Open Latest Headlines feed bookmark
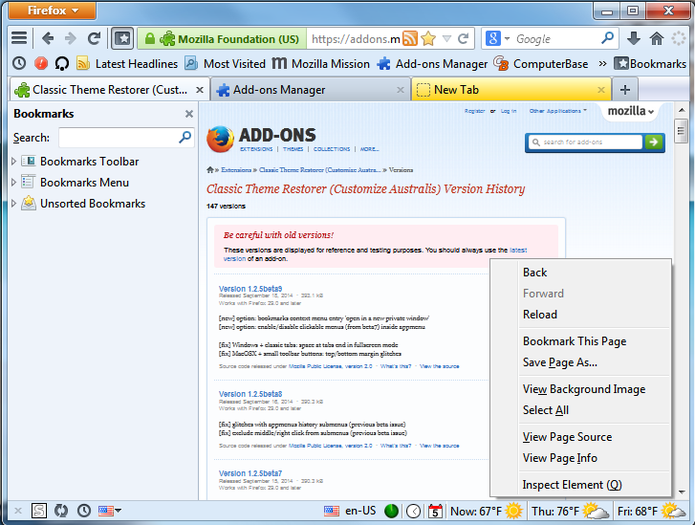 pos(127,64)
